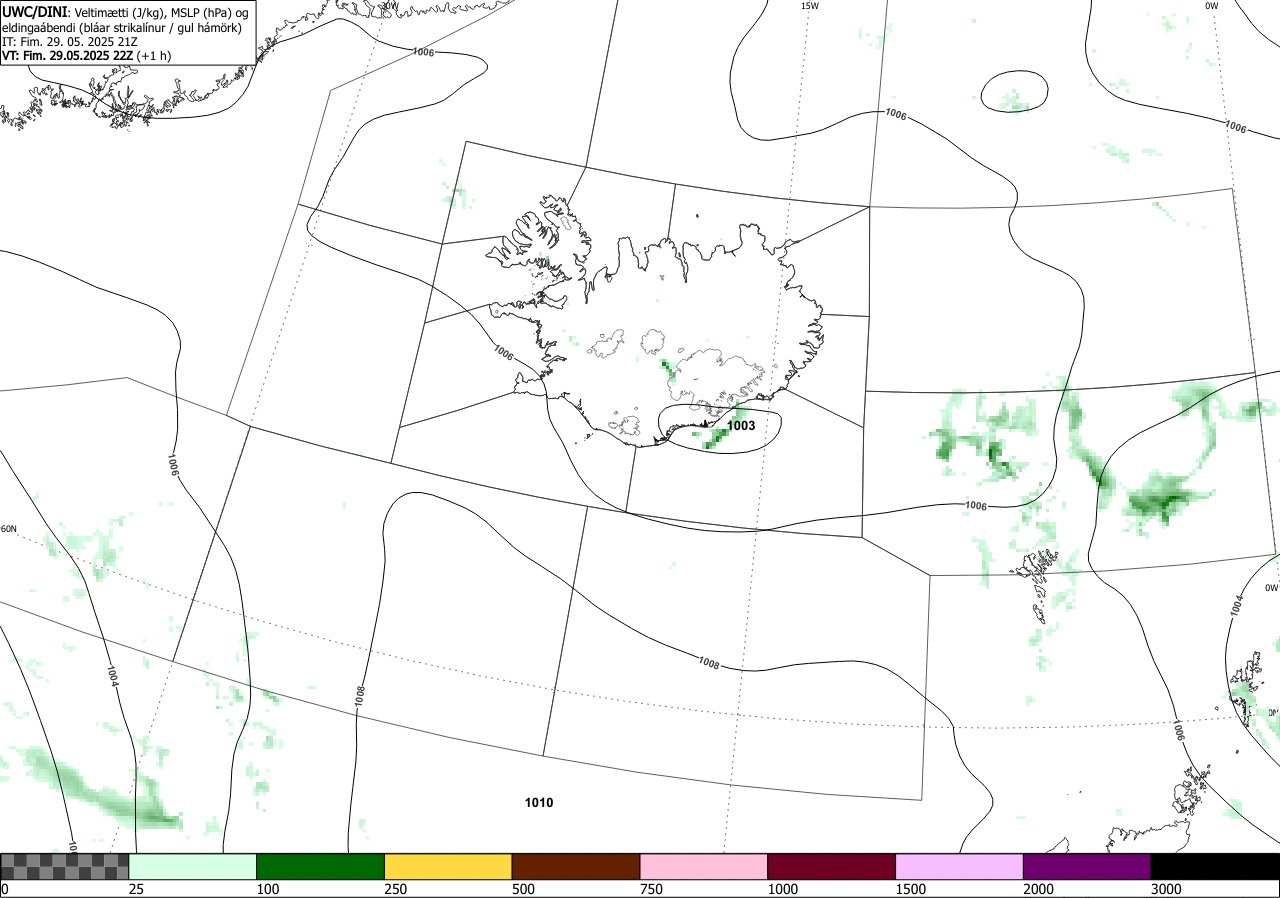The width and height of the screenshot is (1280, 898).
Task: Click the "25" legend scale value
Action: (137, 889)
